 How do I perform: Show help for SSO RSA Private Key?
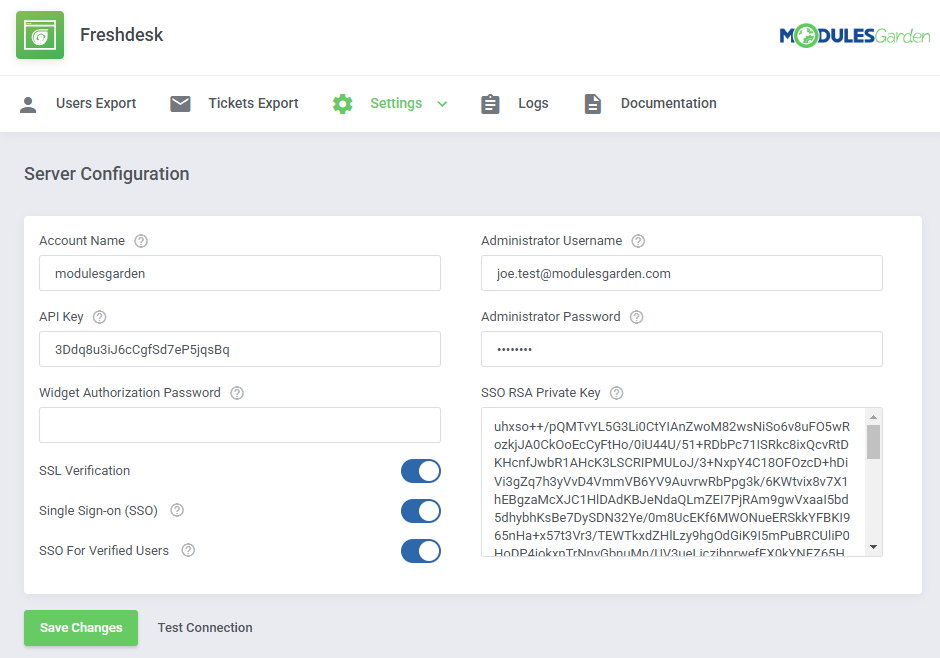click(x=616, y=393)
